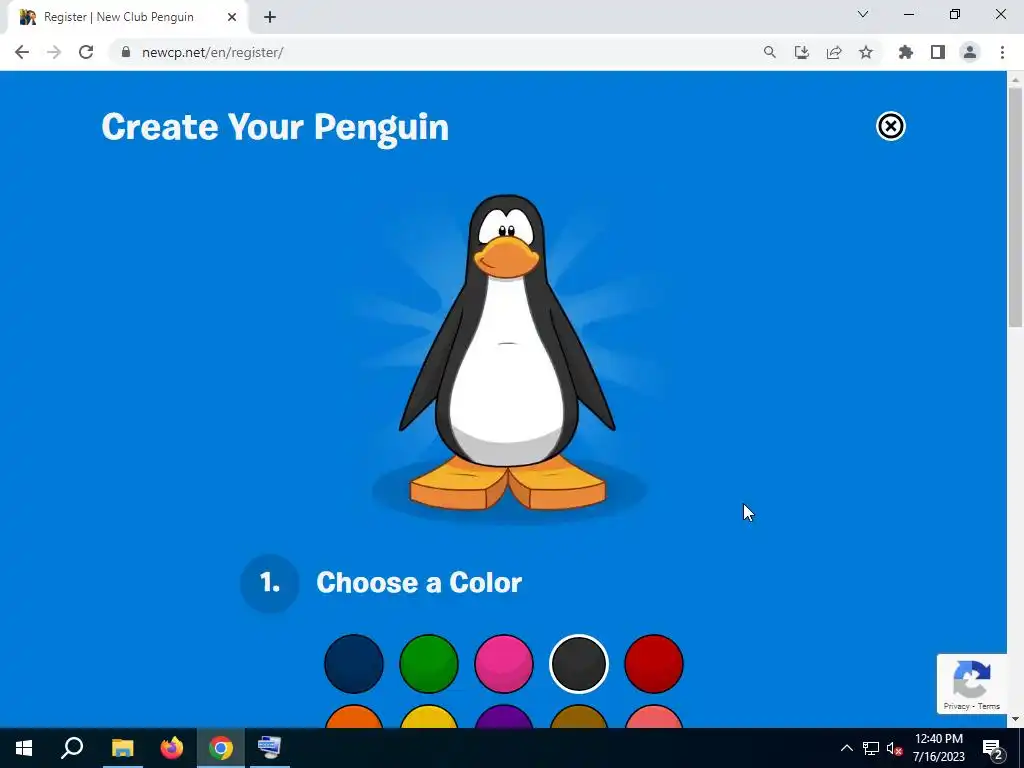Install app icon in address bar
Image resolution: width=1024 pixels, height=768 pixels.
[x=802, y=52]
